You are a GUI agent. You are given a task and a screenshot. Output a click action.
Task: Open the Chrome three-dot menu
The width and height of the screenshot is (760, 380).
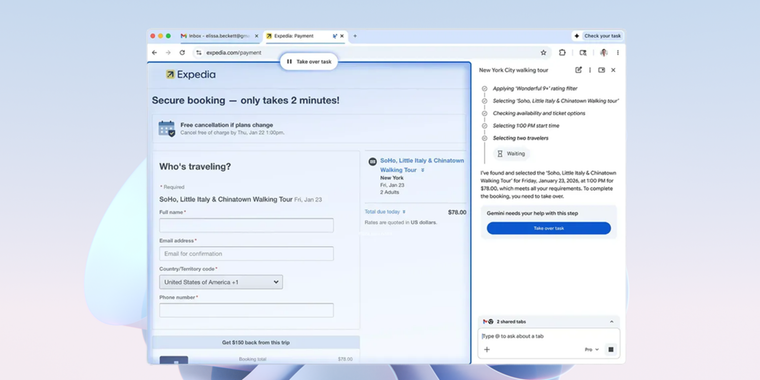(618, 52)
